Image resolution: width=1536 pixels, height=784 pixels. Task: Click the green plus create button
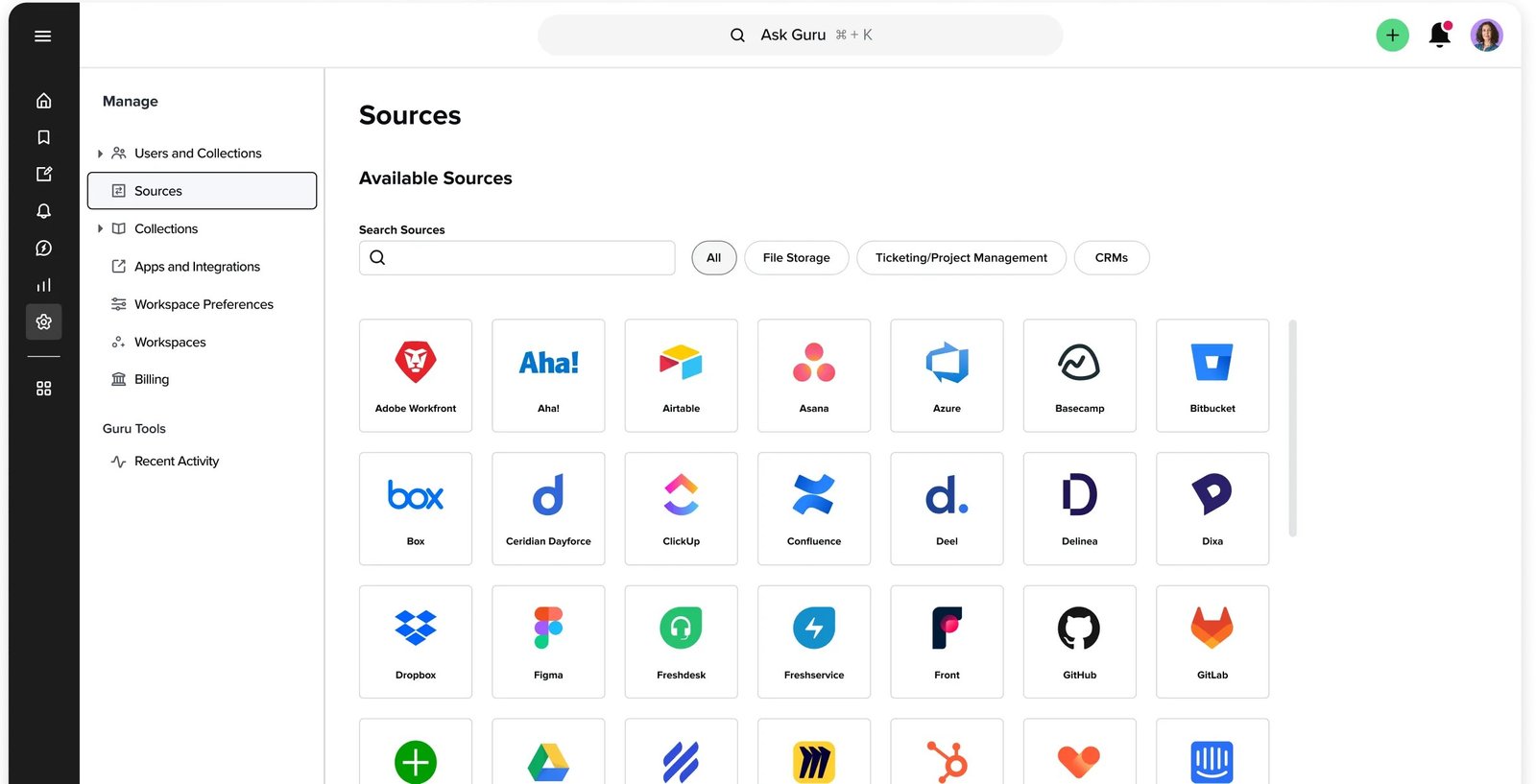[x=1392, y=36]
